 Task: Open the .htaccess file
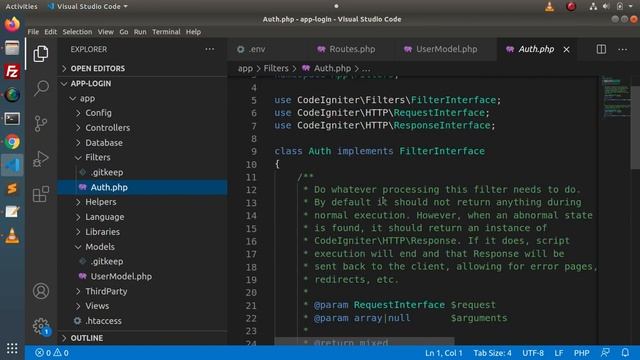coord(142,321)
